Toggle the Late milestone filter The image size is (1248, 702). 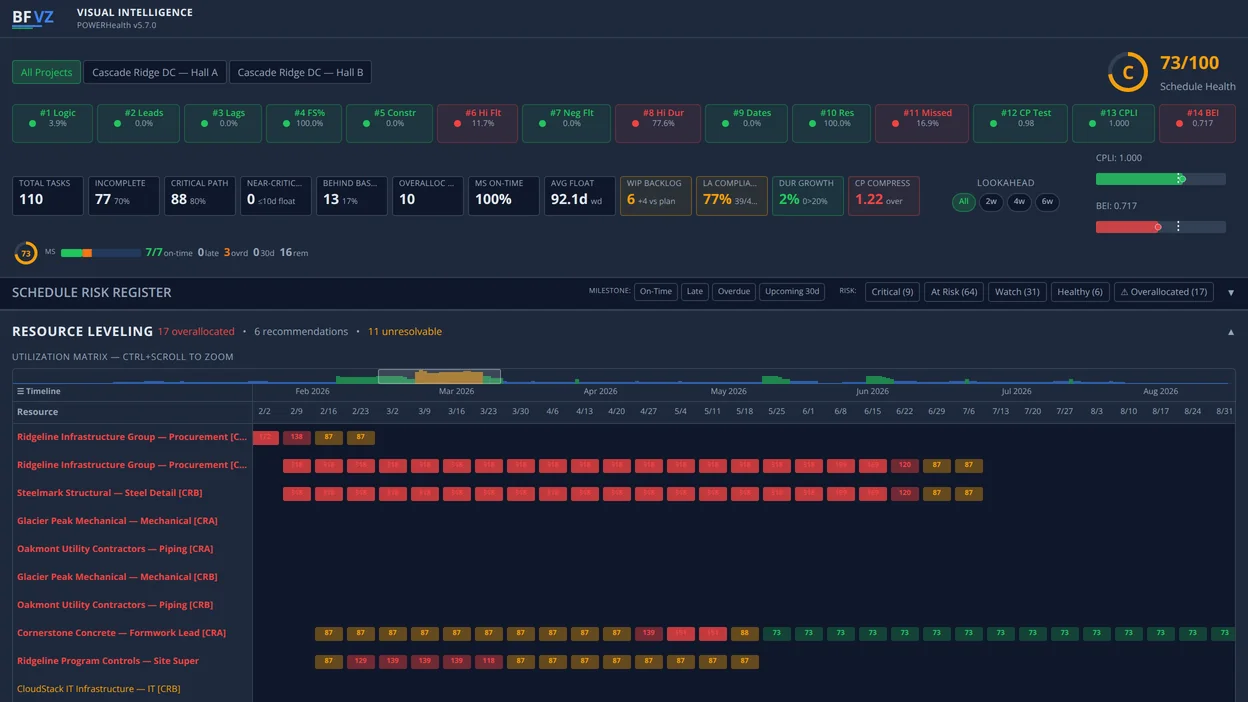pyautogui.click(x=694, y=292)
